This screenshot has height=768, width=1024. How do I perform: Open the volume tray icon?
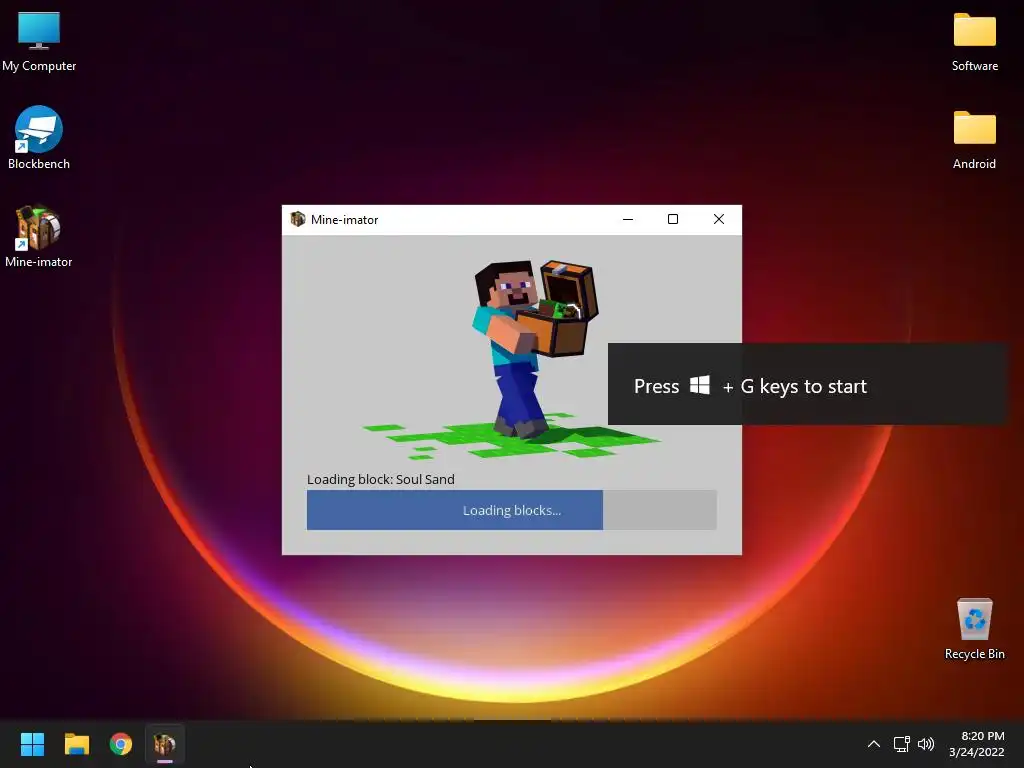tap(926, 744)
